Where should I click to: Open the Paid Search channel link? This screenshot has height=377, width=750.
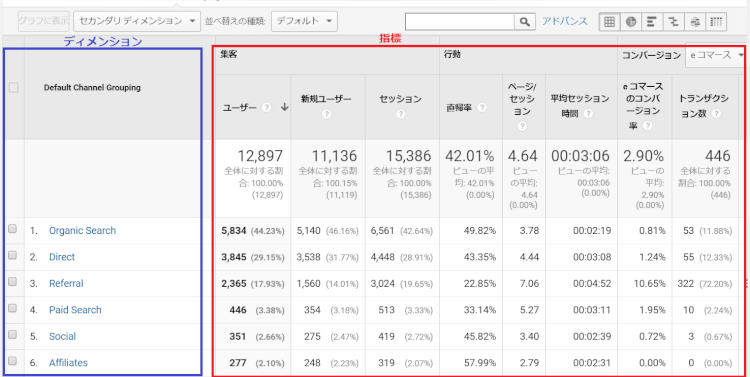pos(75,310)
